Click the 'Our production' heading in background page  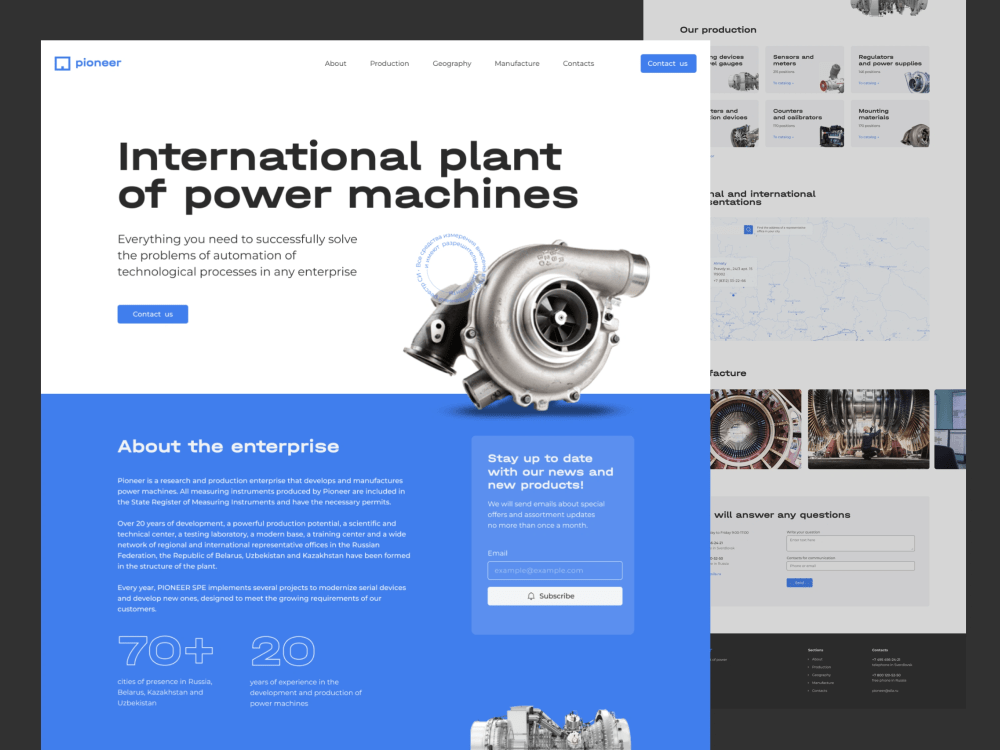718,30
